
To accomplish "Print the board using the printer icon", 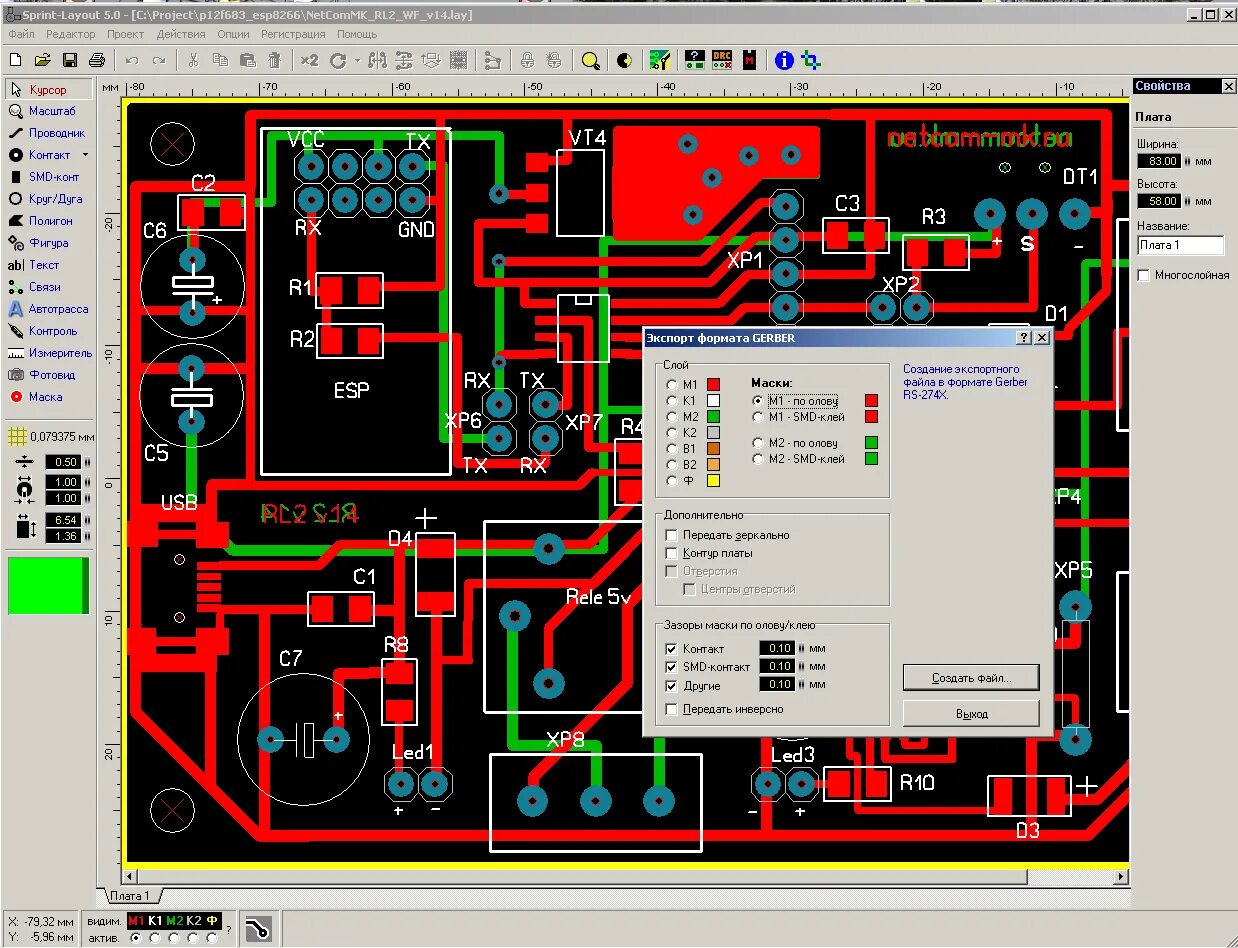I will tap(97, 61).
